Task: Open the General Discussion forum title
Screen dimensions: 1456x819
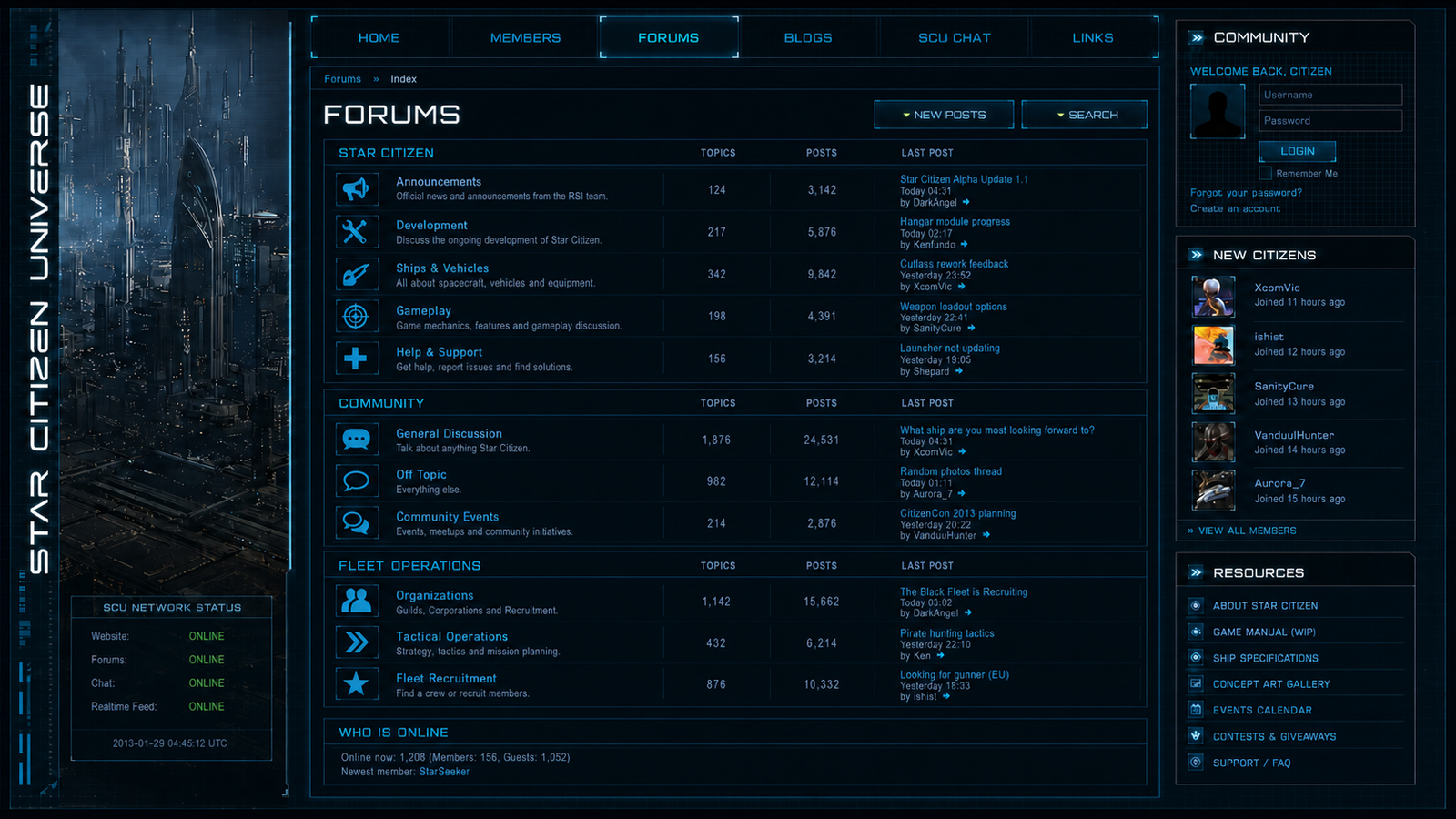Action: pyautogui.click(x=449, y=433)
